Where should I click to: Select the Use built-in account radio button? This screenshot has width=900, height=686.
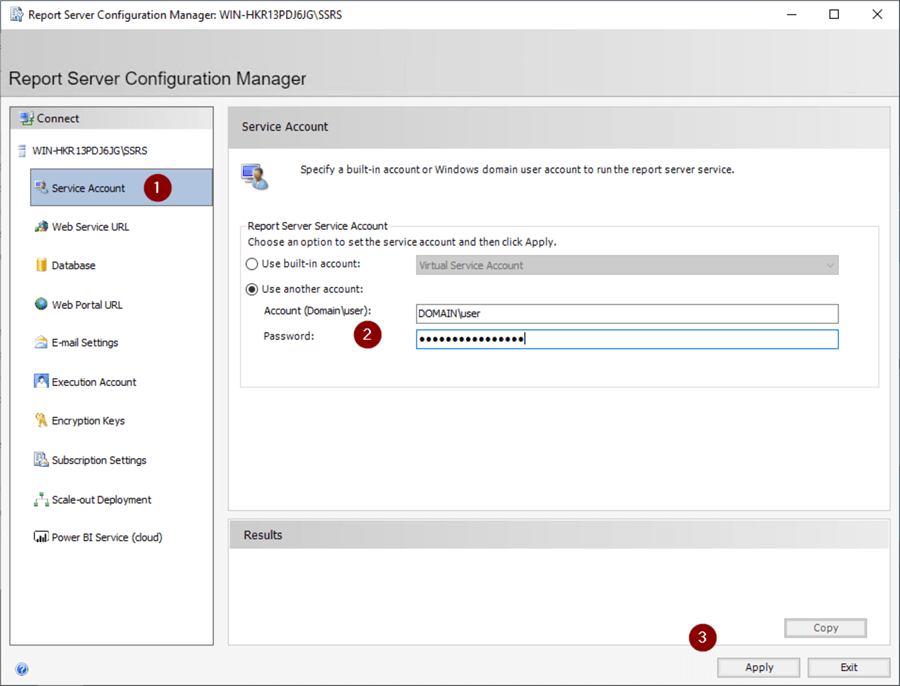[x=252, y=264]
